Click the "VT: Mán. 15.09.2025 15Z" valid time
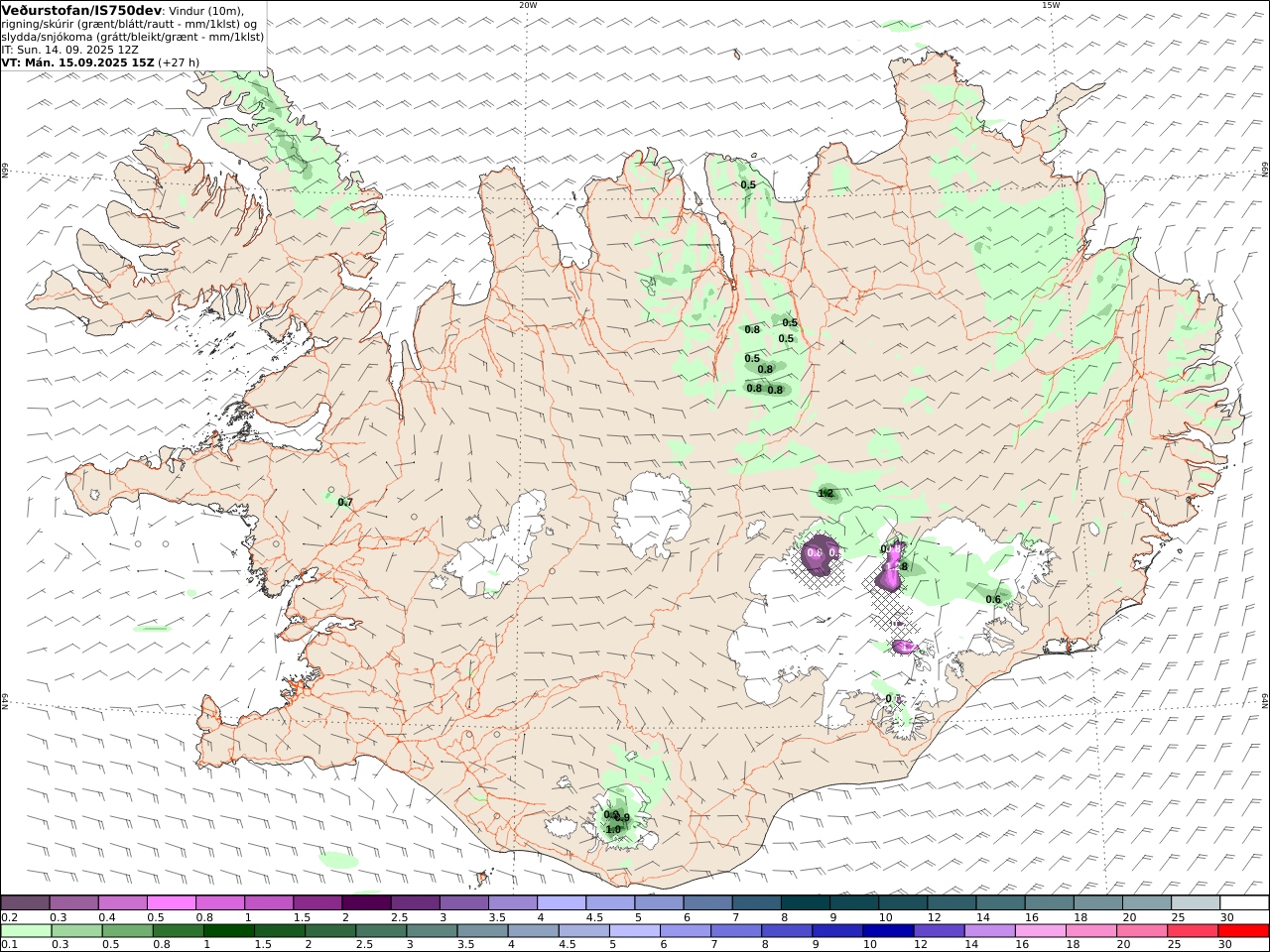This screenshot has width=1270, height=952. pyautogui.click(x=78, y=61)
